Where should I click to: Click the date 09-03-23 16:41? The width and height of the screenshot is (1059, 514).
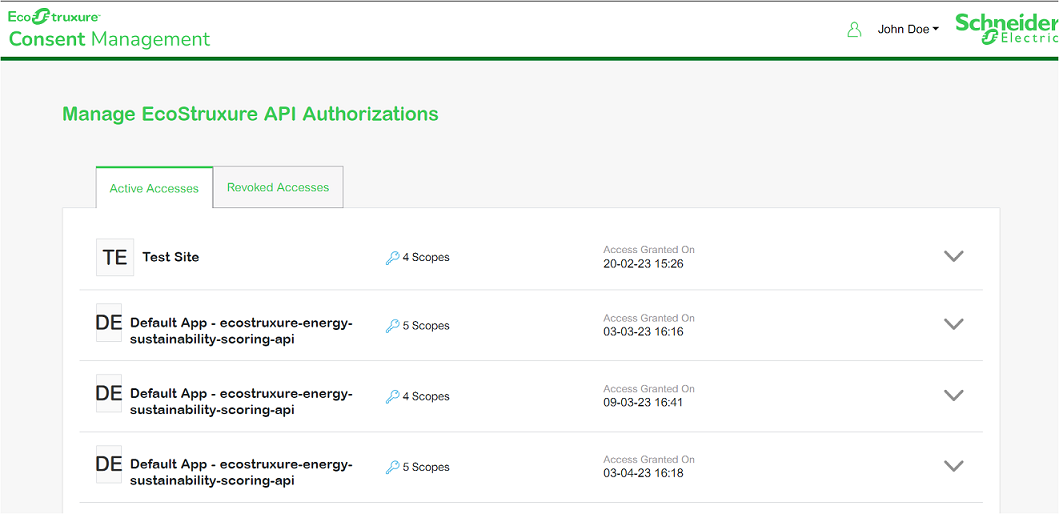coord(644,403)
